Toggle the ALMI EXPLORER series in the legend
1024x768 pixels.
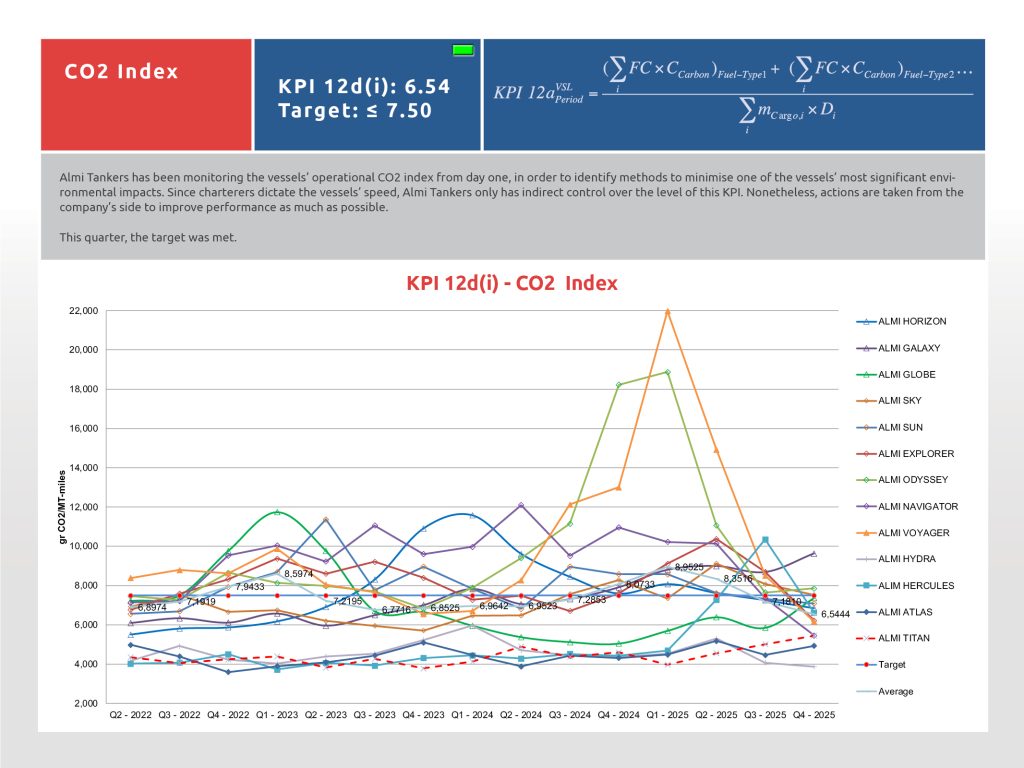[913, 454]
